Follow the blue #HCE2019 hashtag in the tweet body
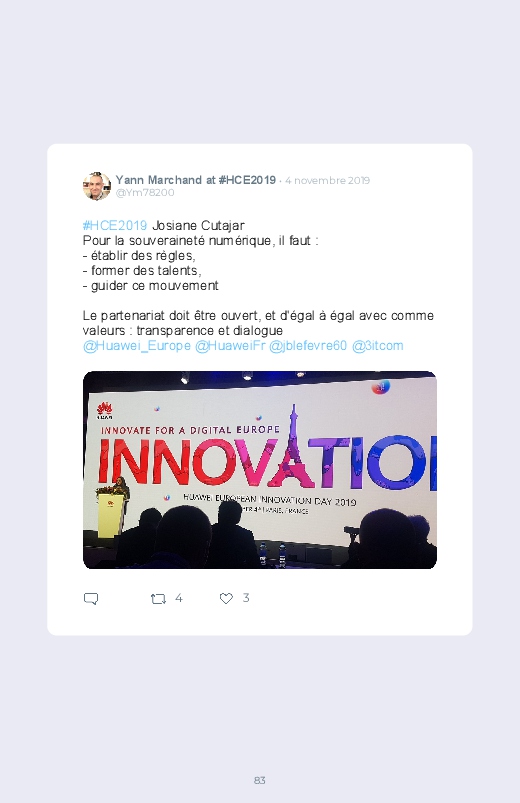The image size is (520, 803). point(115,225)
